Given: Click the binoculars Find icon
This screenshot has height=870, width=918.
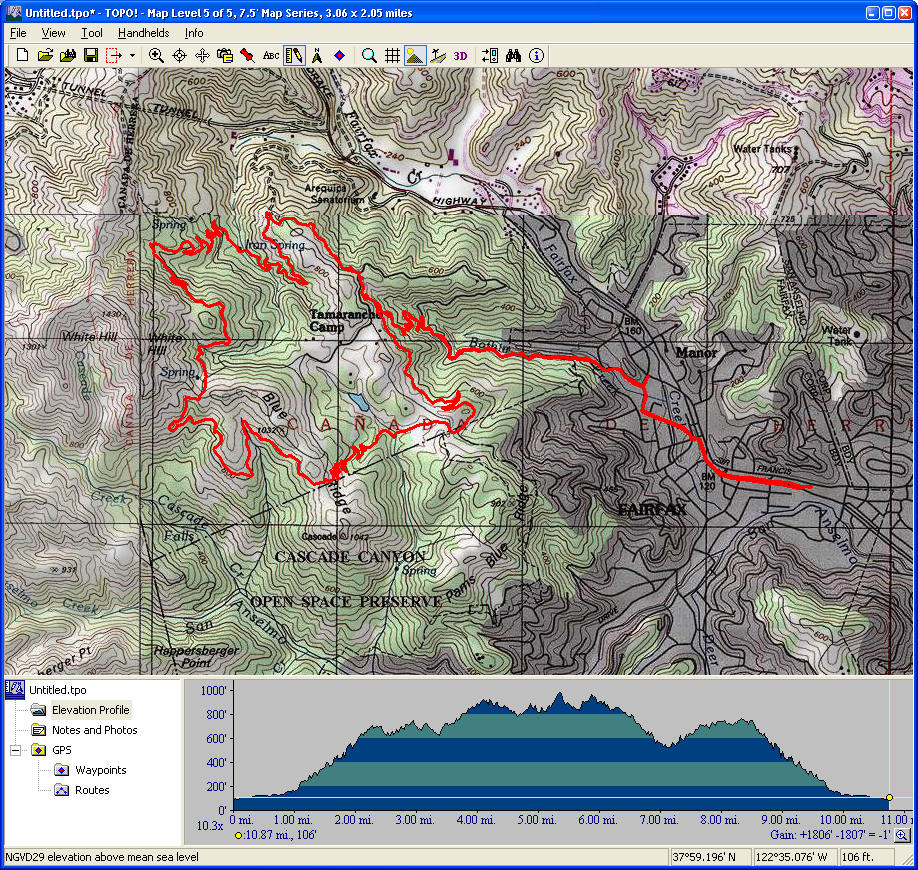Looking at the screenshot, I should click(x=514, y=55).
